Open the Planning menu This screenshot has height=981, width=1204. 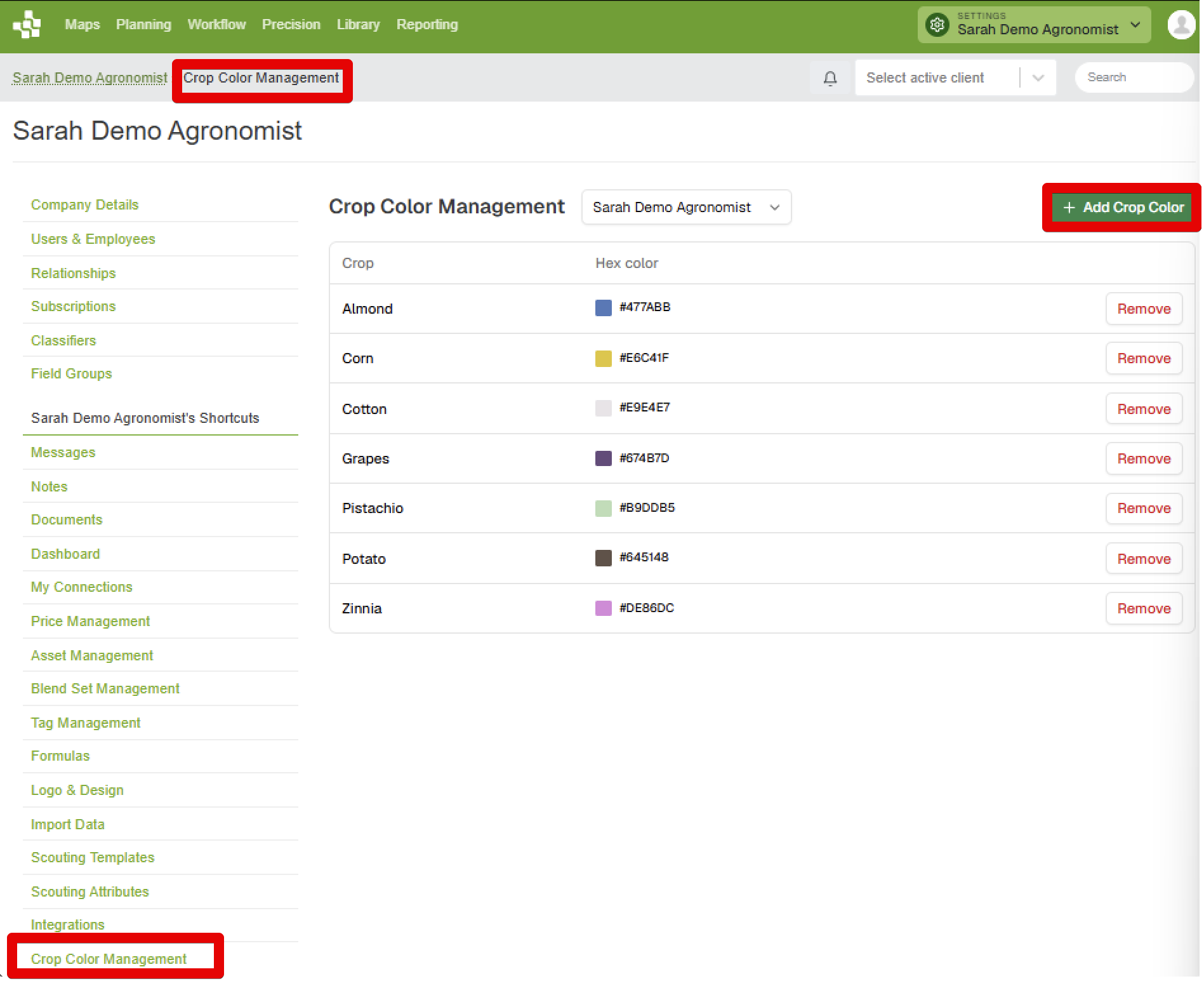click(x=143, y=25)
